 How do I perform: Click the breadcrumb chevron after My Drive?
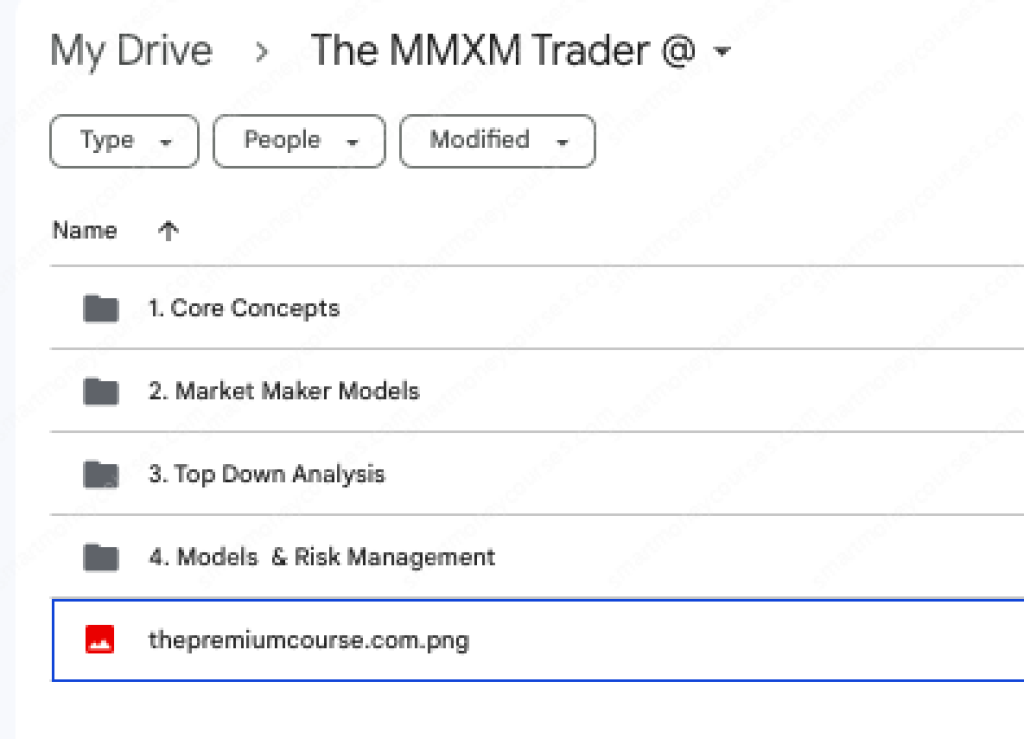(262, 51)
